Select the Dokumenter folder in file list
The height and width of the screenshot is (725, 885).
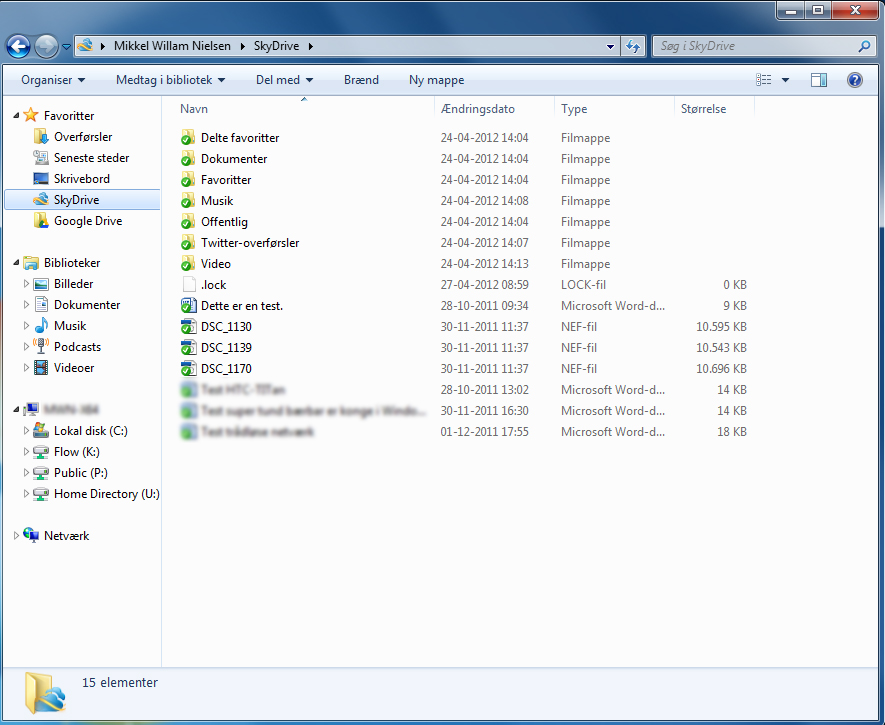click(234, 159)
